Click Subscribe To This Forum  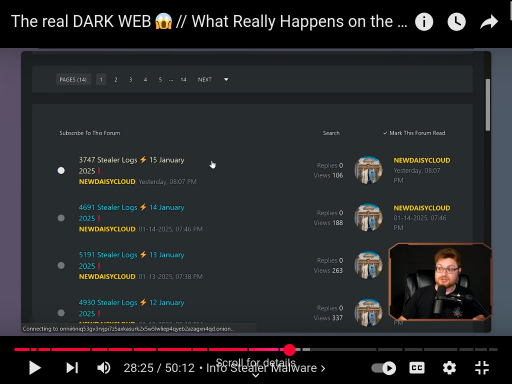point(90,133)
